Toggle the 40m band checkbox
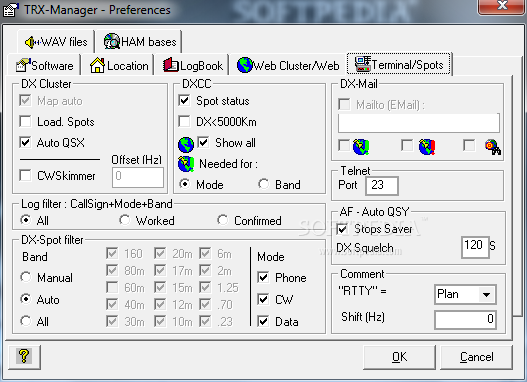Viewport: 527px width, 382px height. coord(112,304)
